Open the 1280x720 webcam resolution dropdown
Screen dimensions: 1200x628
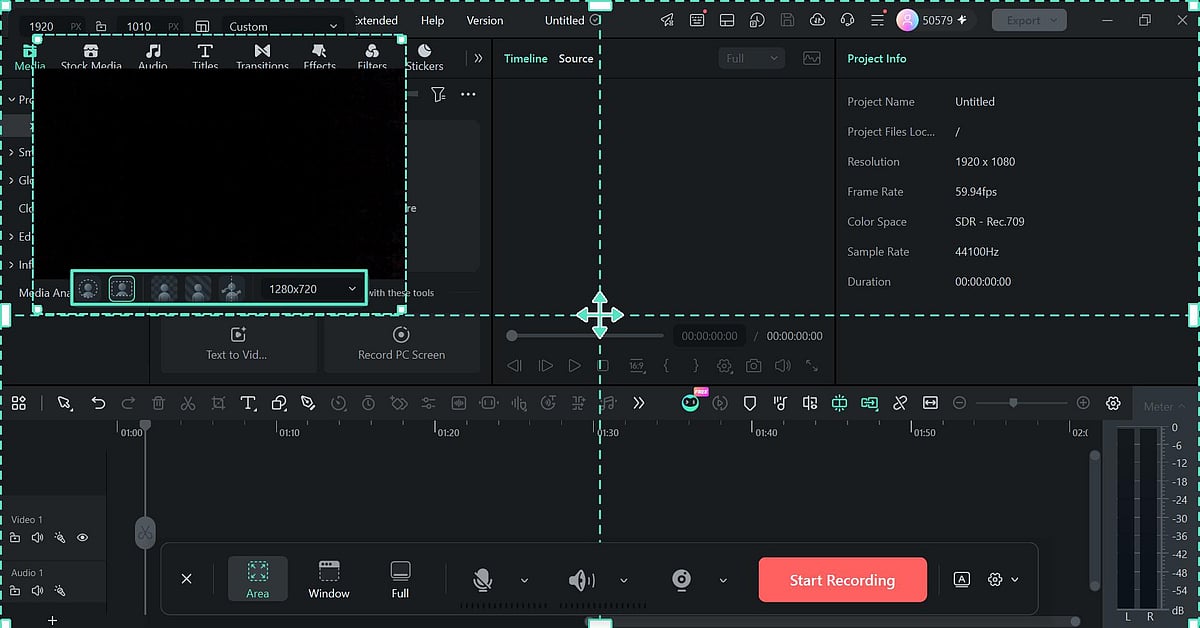[x=312, y=289]
